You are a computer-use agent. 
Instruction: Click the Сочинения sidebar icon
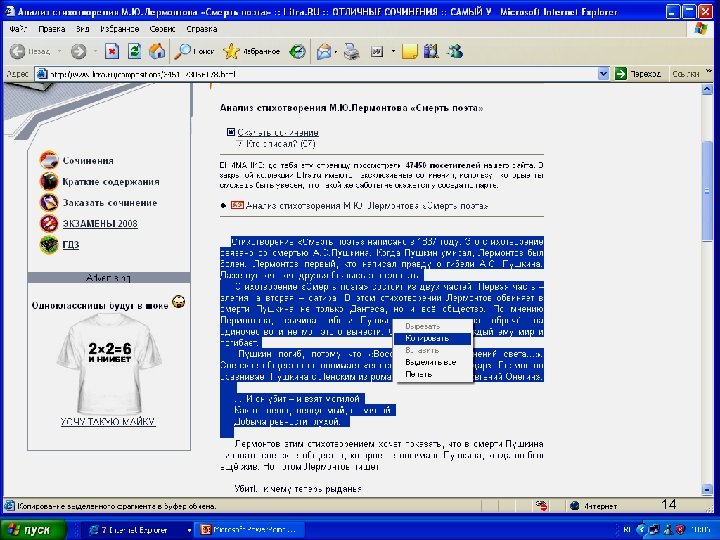[x=49, y=160]
